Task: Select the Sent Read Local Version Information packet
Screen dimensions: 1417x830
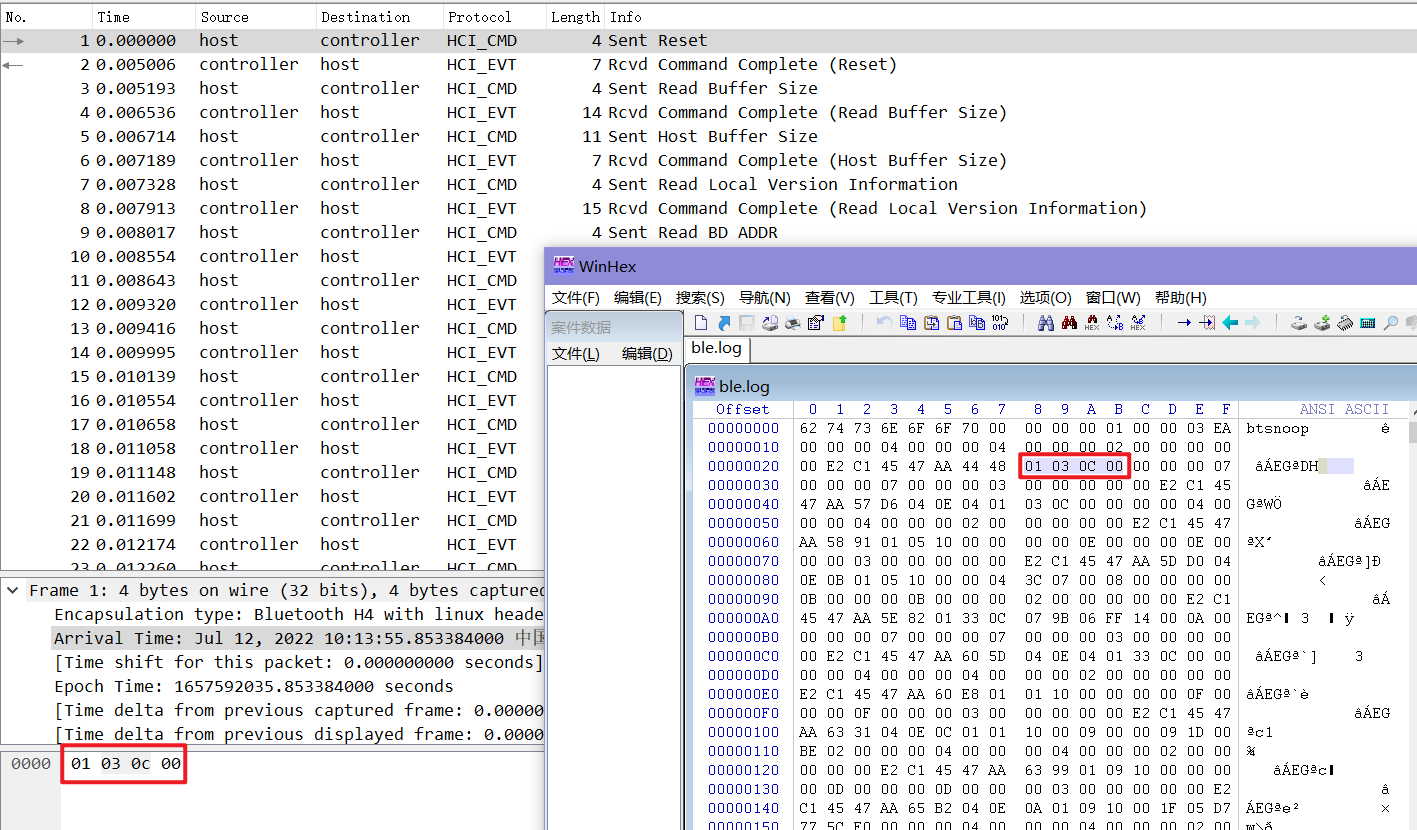Action: tap(708, 184)
